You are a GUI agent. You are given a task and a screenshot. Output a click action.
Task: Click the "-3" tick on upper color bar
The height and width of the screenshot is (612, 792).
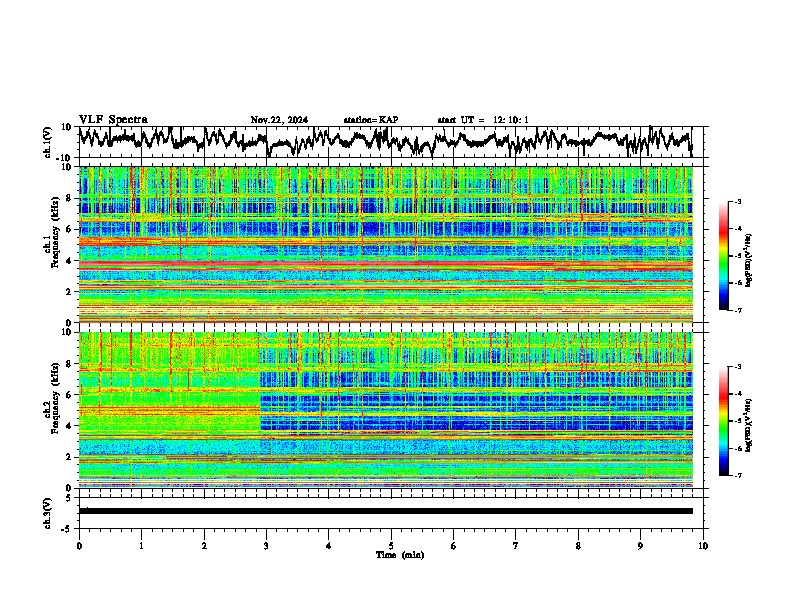tap(737, 201)
